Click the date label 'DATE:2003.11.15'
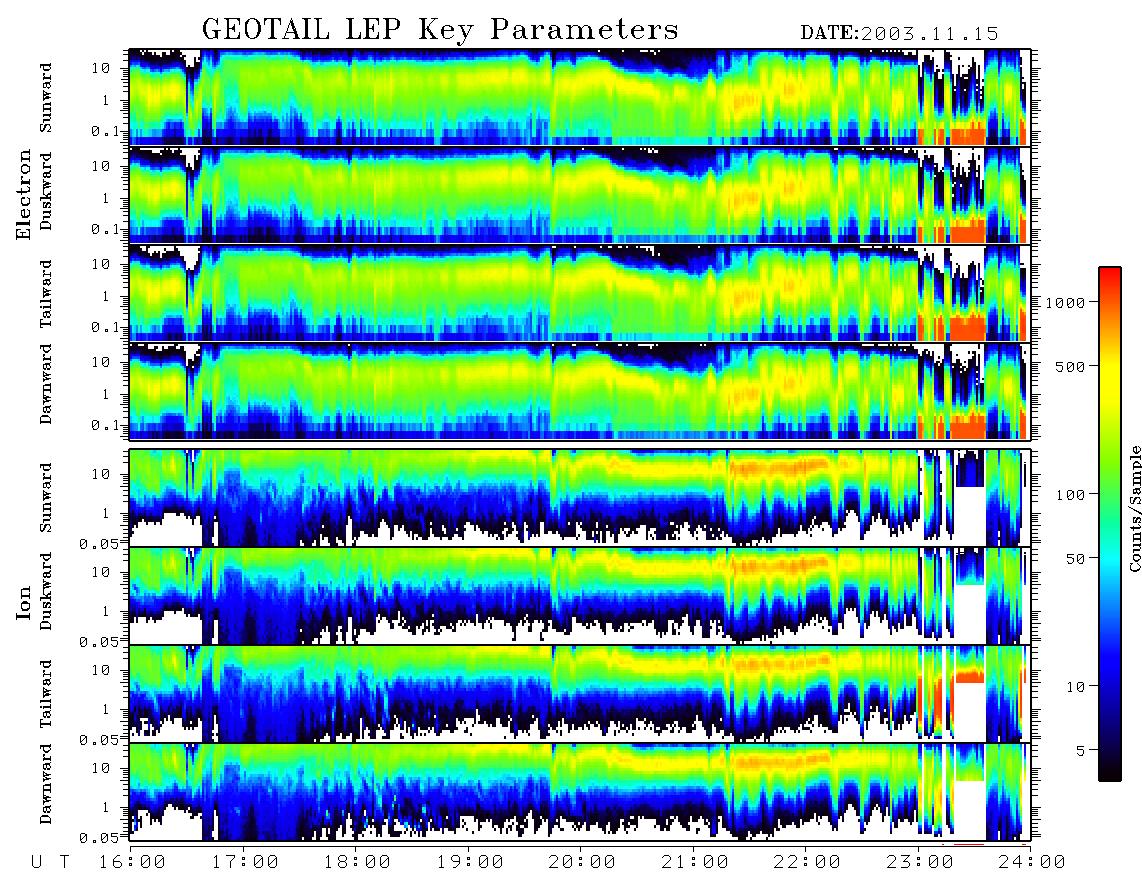The image size is (1142, 880). [899, 34]
